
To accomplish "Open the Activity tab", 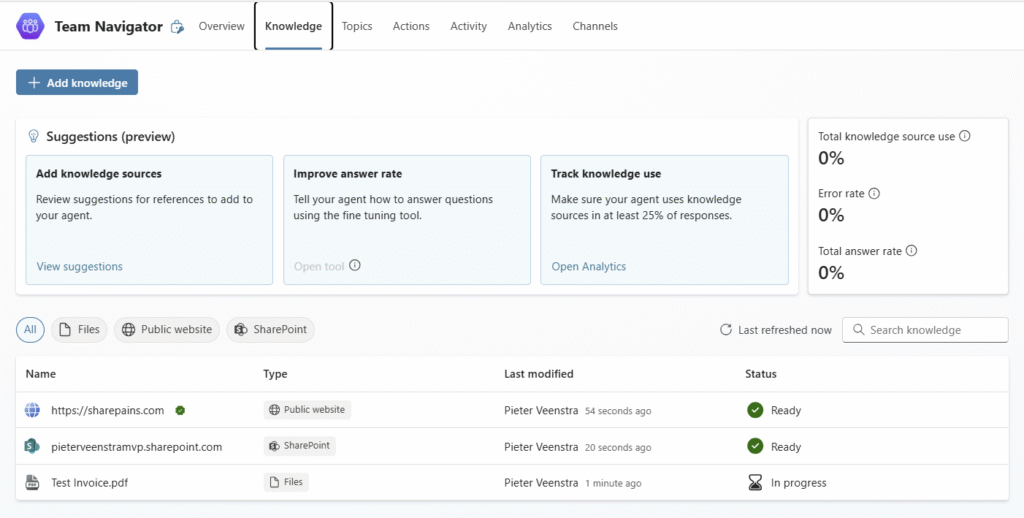I will point(468,26).
